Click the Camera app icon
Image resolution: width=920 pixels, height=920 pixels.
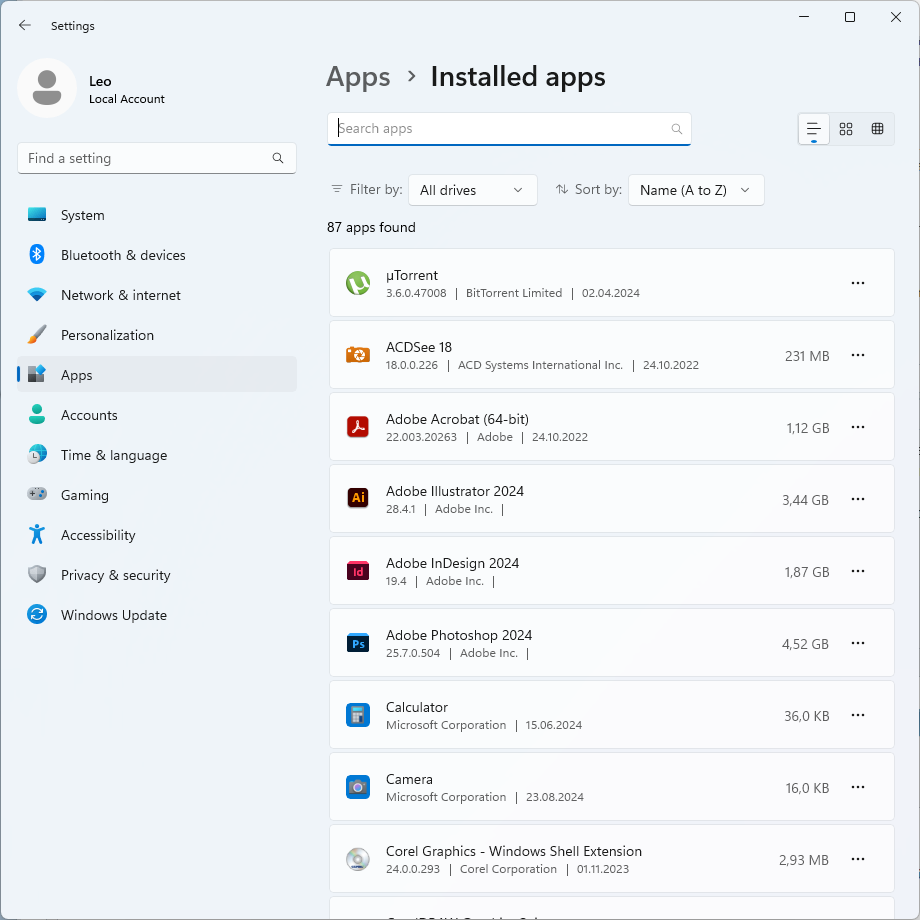(x=357, y=787)
